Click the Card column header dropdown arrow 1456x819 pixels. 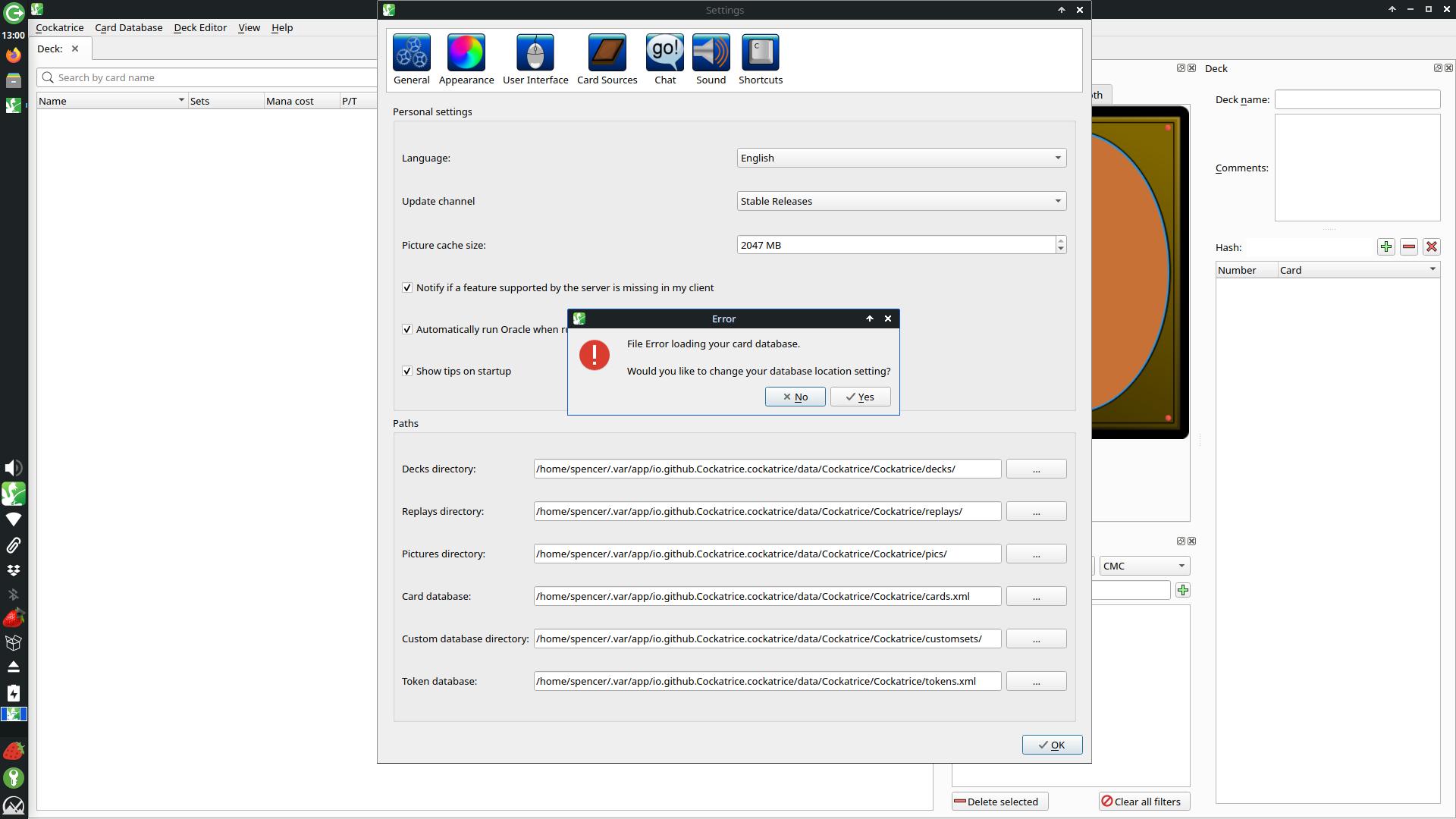[x=1432, y=269]
